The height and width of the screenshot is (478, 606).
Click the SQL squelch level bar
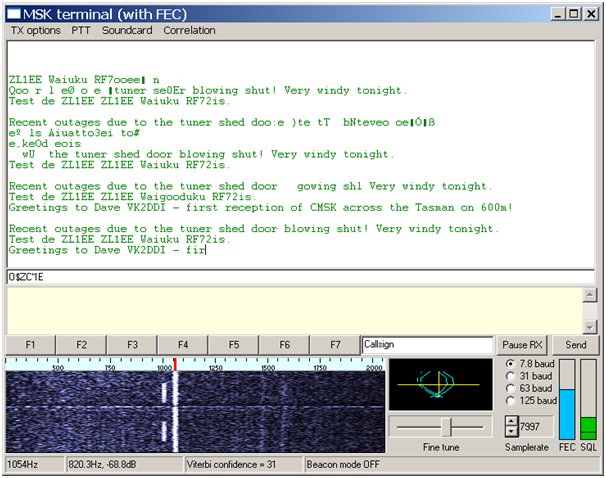[589, 400]
